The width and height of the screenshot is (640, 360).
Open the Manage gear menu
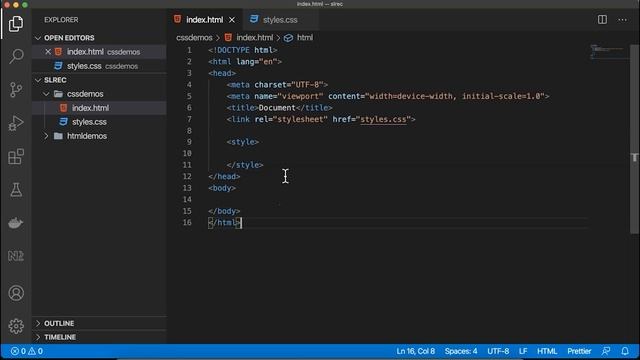(16, 326)
